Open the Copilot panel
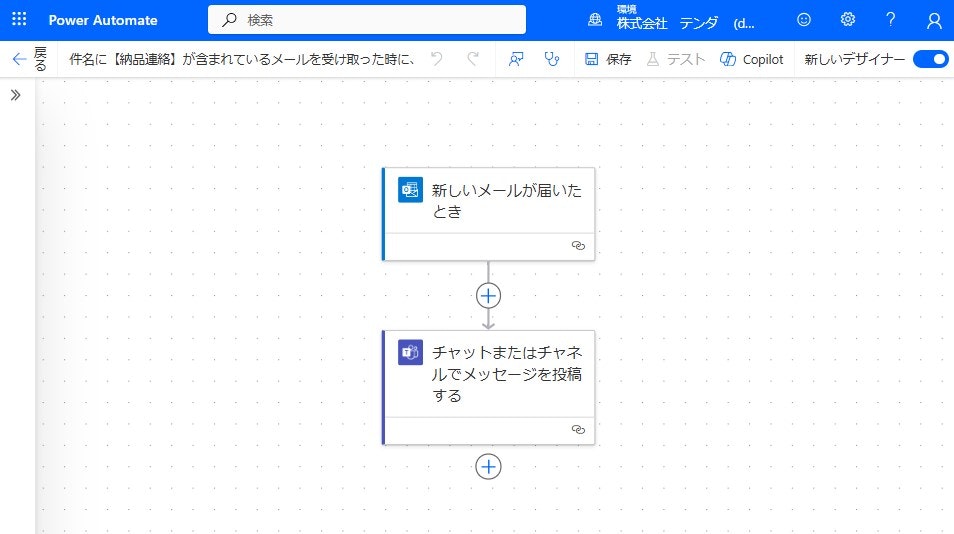 click(751, 59)
